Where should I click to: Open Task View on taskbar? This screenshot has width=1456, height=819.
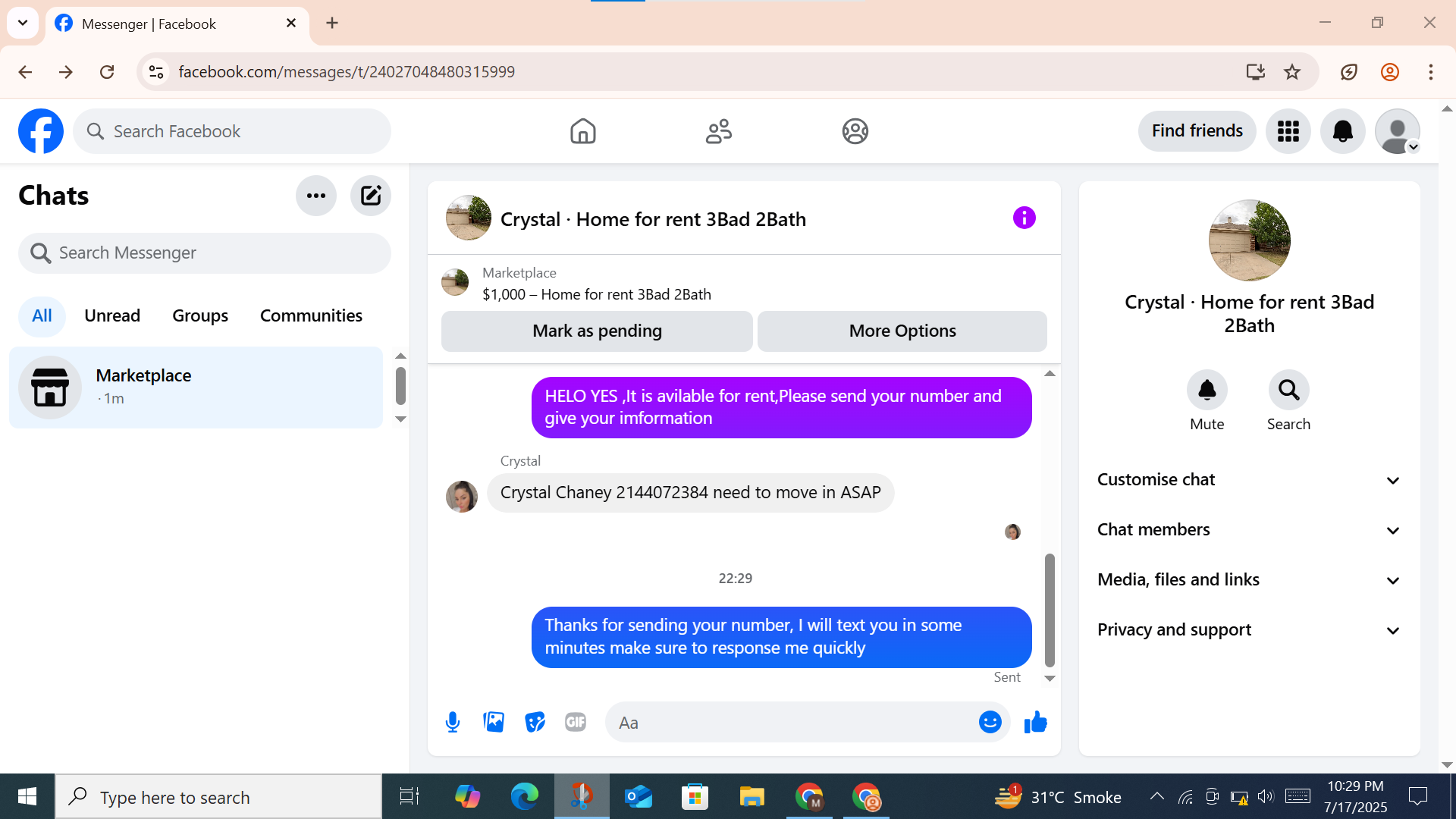click(409, 796)
